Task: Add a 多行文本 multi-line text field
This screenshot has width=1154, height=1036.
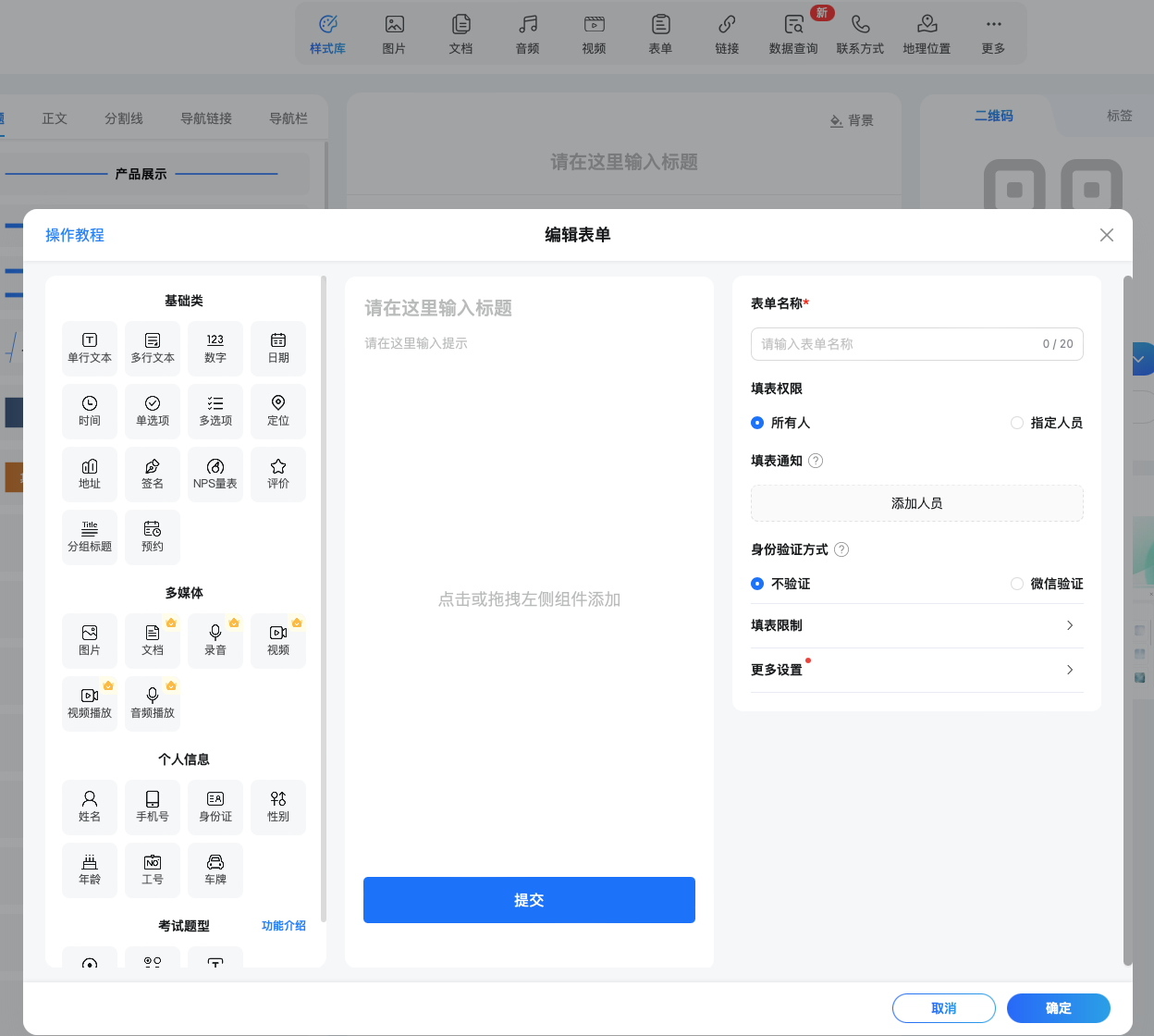Action: 153,349
